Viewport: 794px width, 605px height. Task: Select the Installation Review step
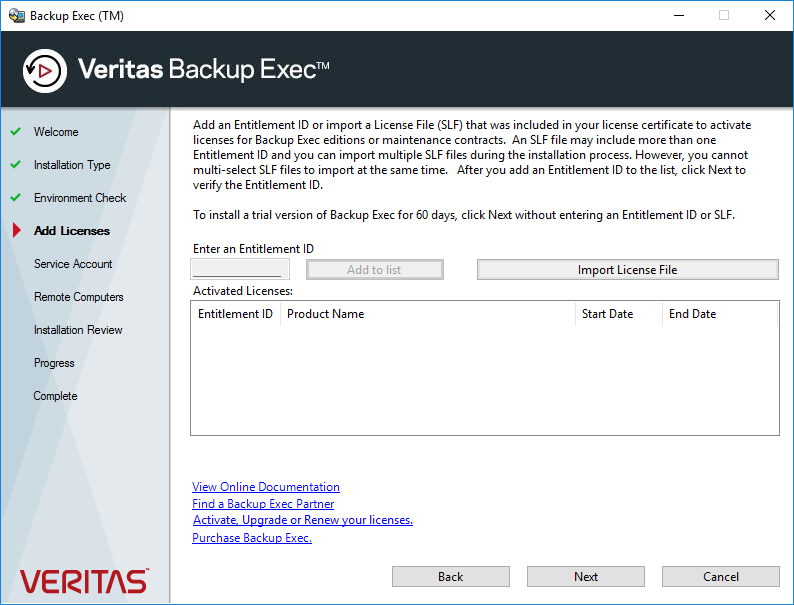(x=78, y=330)
